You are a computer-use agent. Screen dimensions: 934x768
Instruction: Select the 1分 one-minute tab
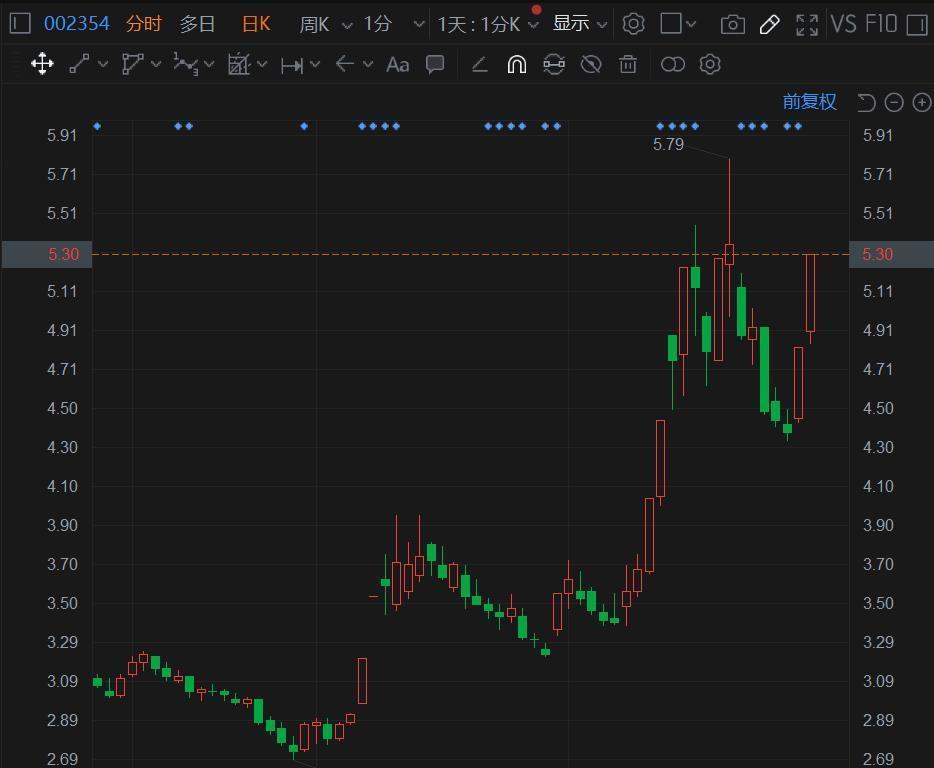coord(378,24)
